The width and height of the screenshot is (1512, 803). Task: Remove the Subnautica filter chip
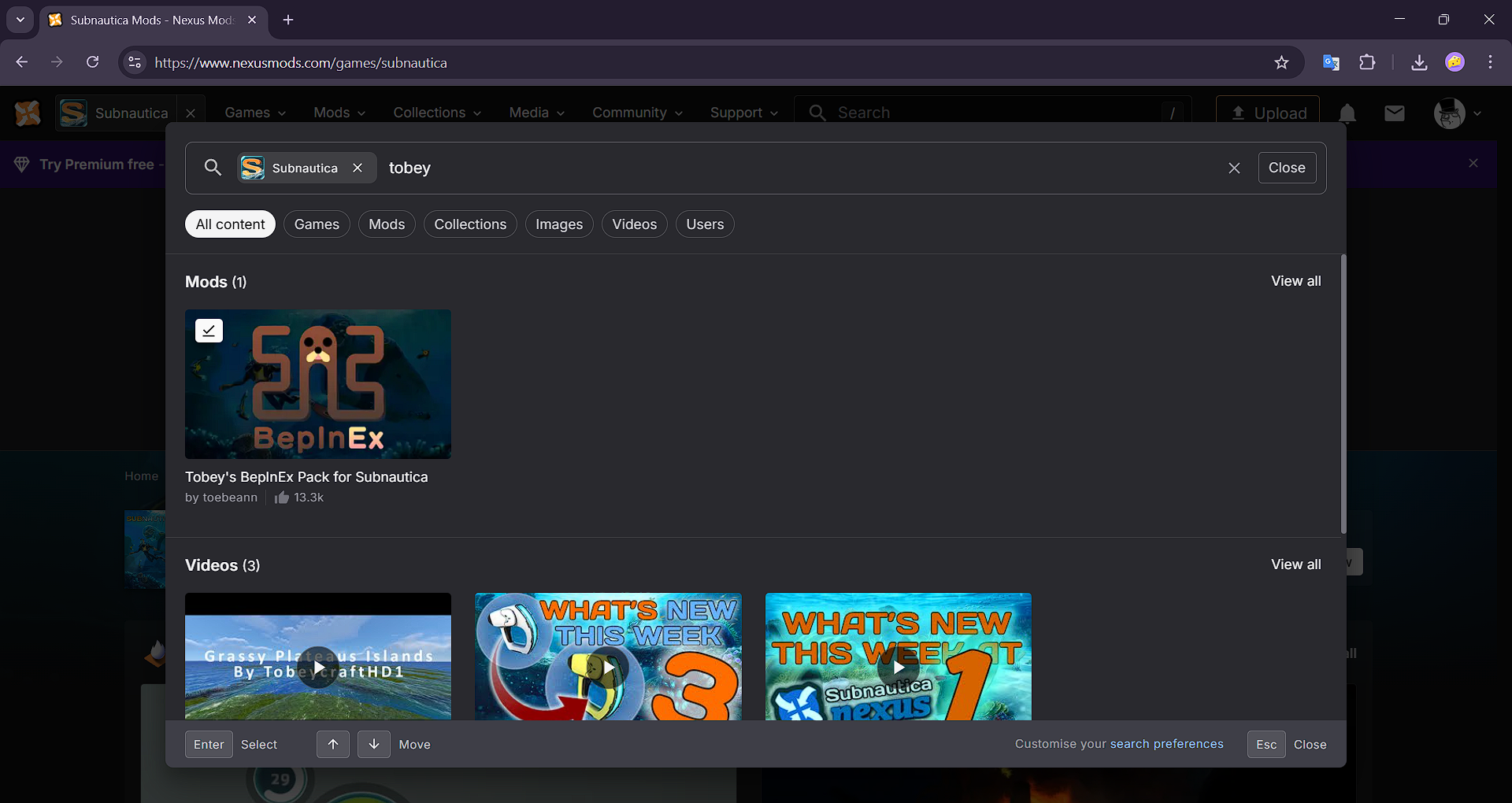pyautogui.click(x=358, y=168)
